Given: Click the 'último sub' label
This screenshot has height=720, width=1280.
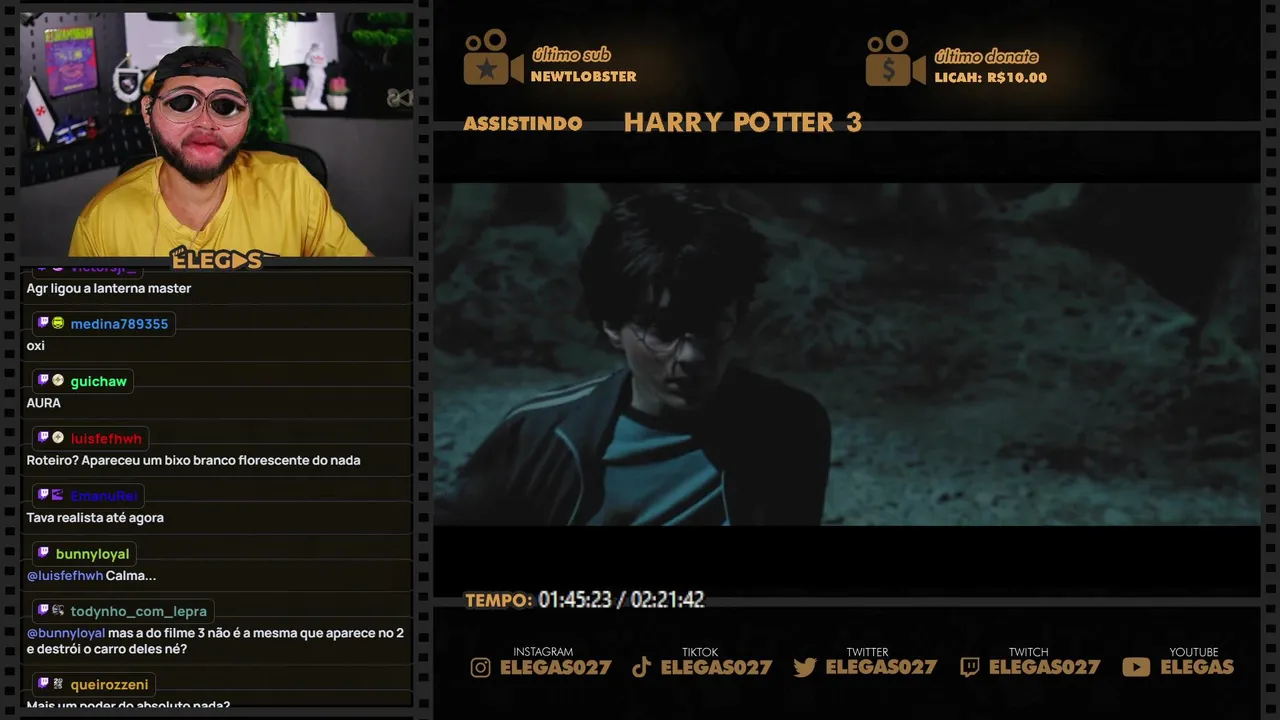Looking at the screenshot, I should point(571,55).
